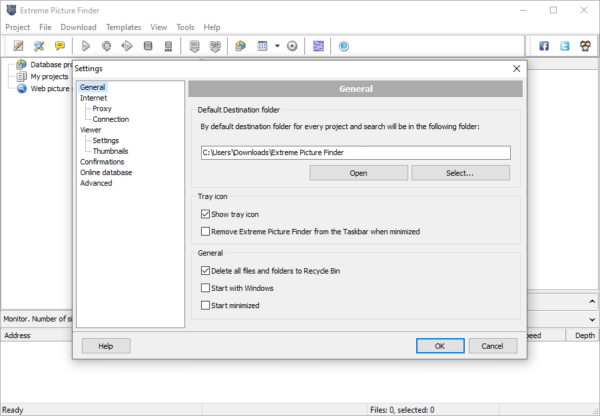Select Internet settings category
The width and height of the screenshot is (600, 416).
93,98
